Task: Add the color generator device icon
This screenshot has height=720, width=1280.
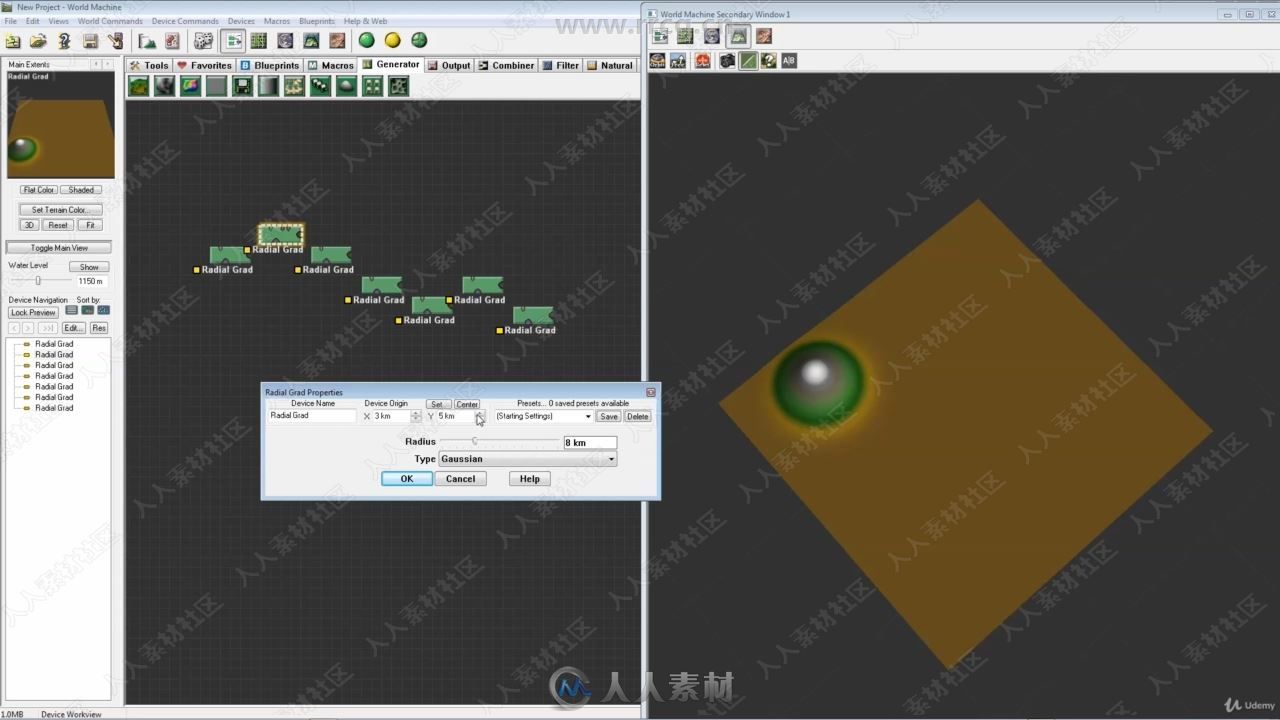Action: 190,86
